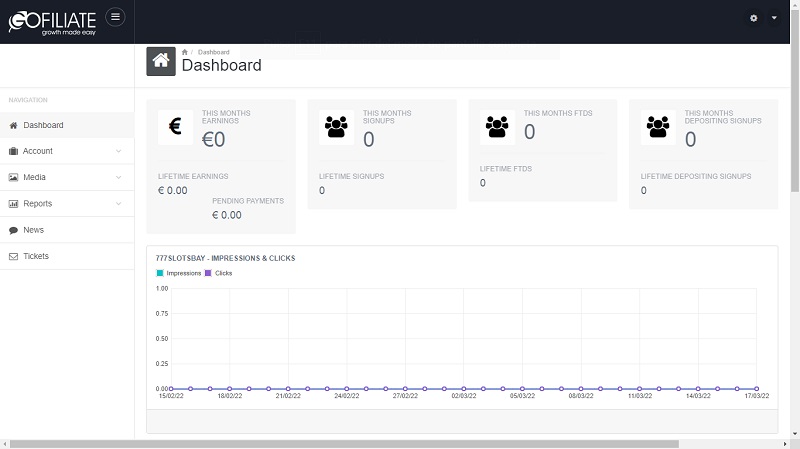
Task: Open Dashboard in the navigation
Action: coord(67,125)
